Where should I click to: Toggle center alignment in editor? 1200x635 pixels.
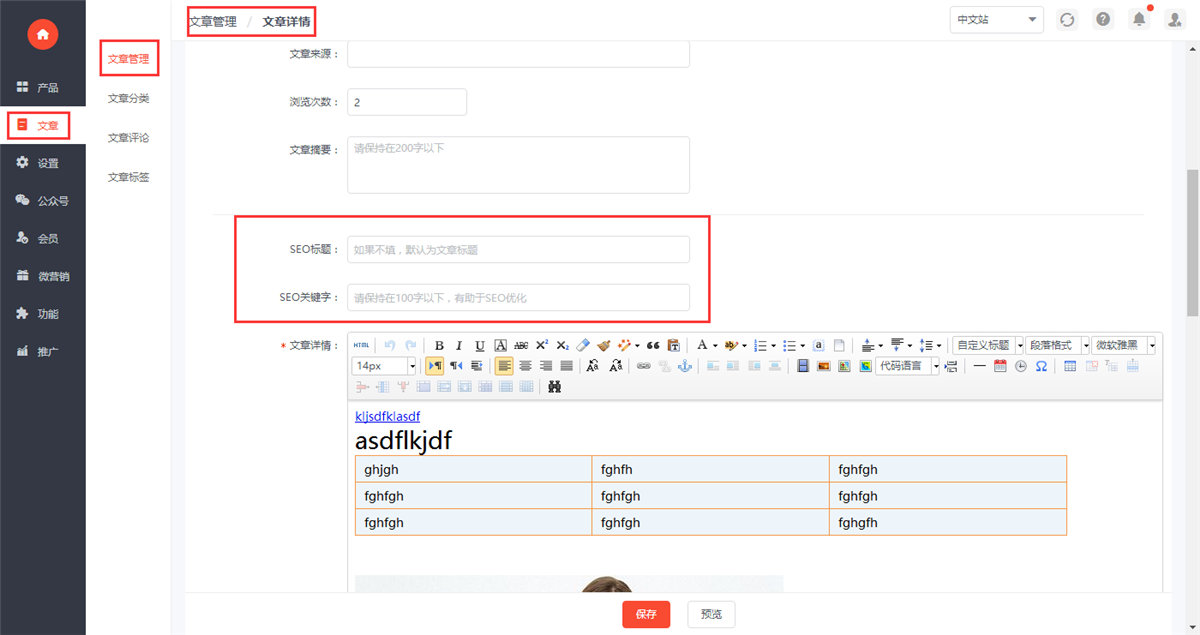coord(525,366)
